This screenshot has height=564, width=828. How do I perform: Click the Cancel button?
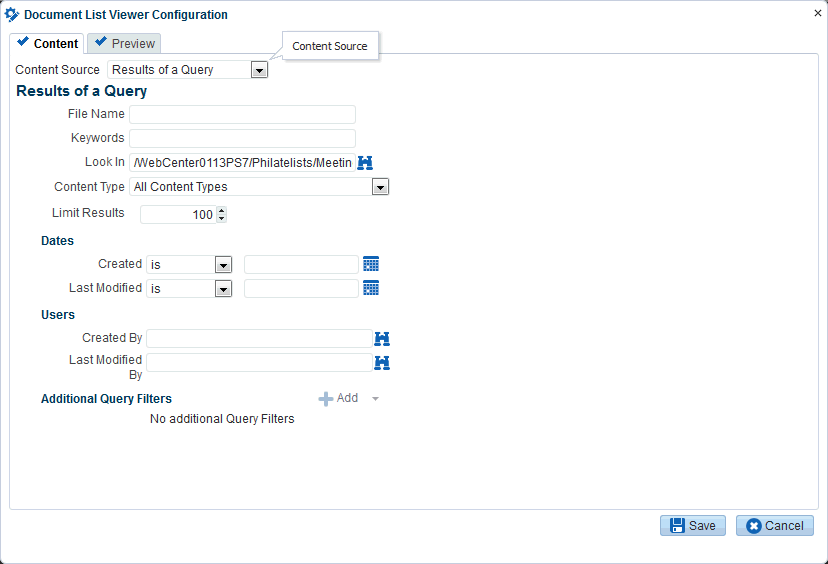(774, 526)
